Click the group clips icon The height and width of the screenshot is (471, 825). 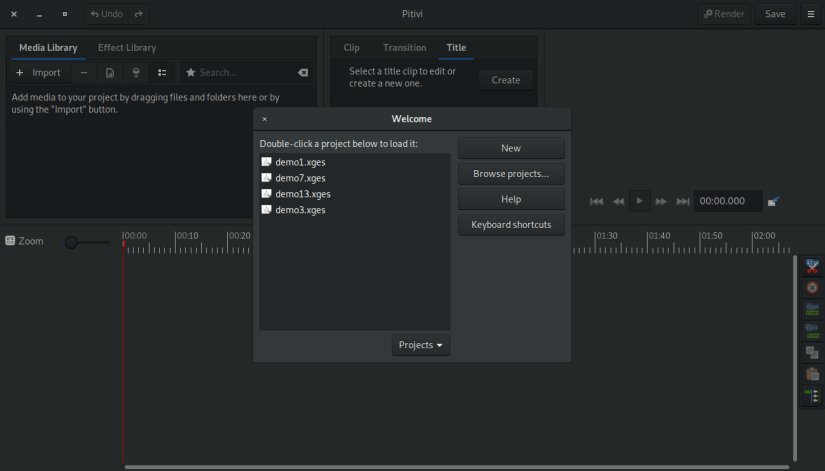pyautogui.click(x=812, y=309)
